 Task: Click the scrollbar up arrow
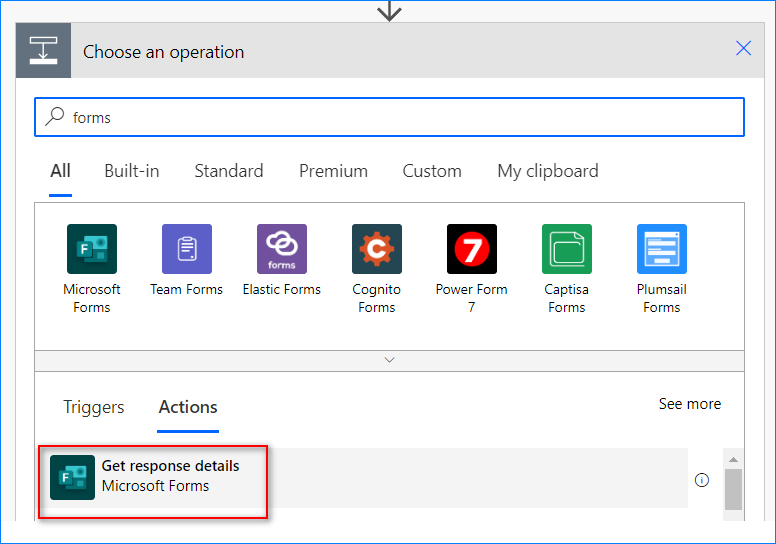pyautogui.click(x=733, y=459)
